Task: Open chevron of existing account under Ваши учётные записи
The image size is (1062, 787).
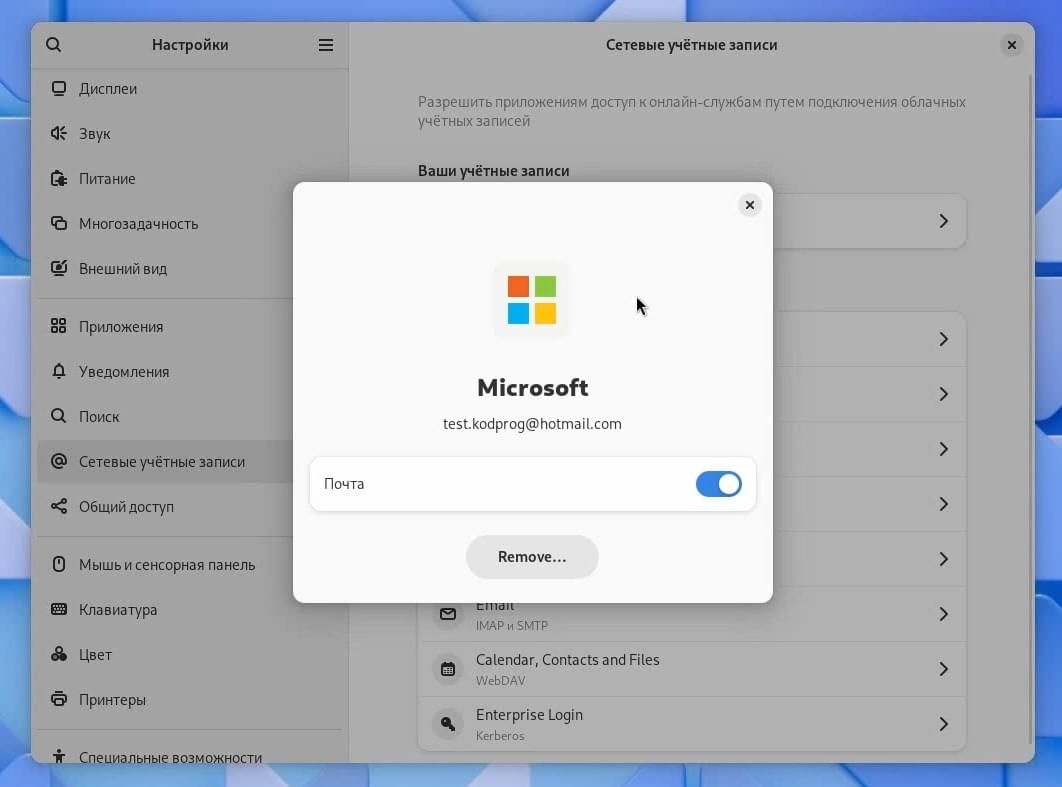Action: 943,221
